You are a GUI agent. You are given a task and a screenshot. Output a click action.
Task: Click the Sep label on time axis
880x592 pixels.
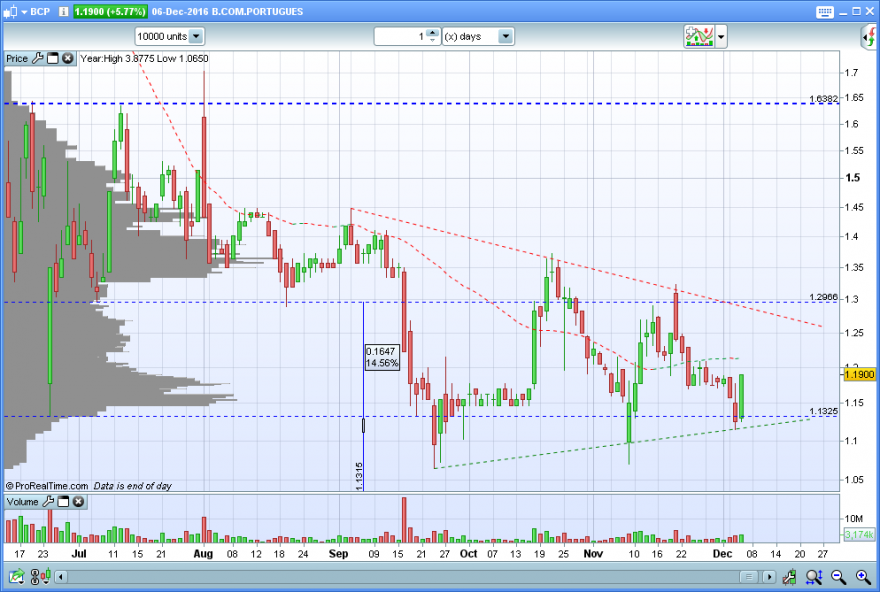coord(338,554)
